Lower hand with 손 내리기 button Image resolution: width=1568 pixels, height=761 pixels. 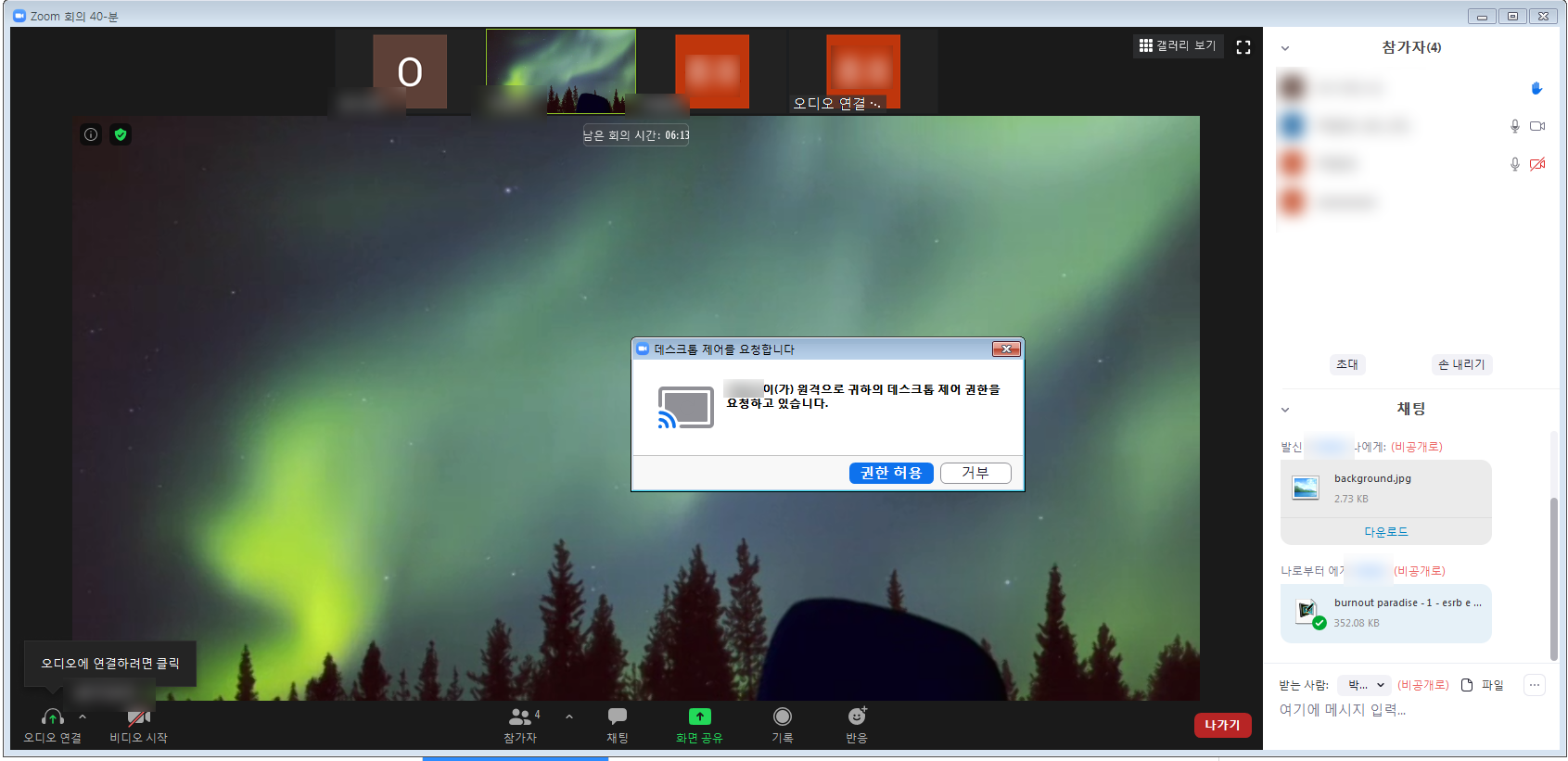[x=1461, y=364]
